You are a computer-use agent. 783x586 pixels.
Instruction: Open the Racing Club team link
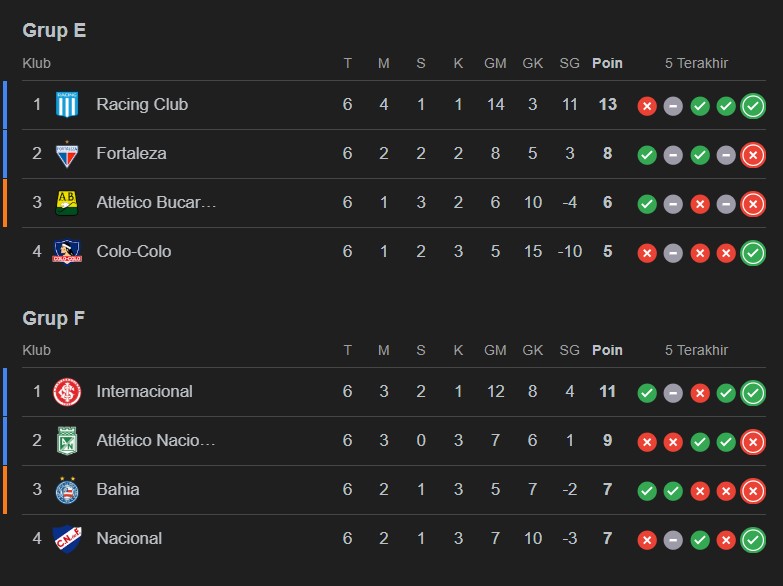142,105
